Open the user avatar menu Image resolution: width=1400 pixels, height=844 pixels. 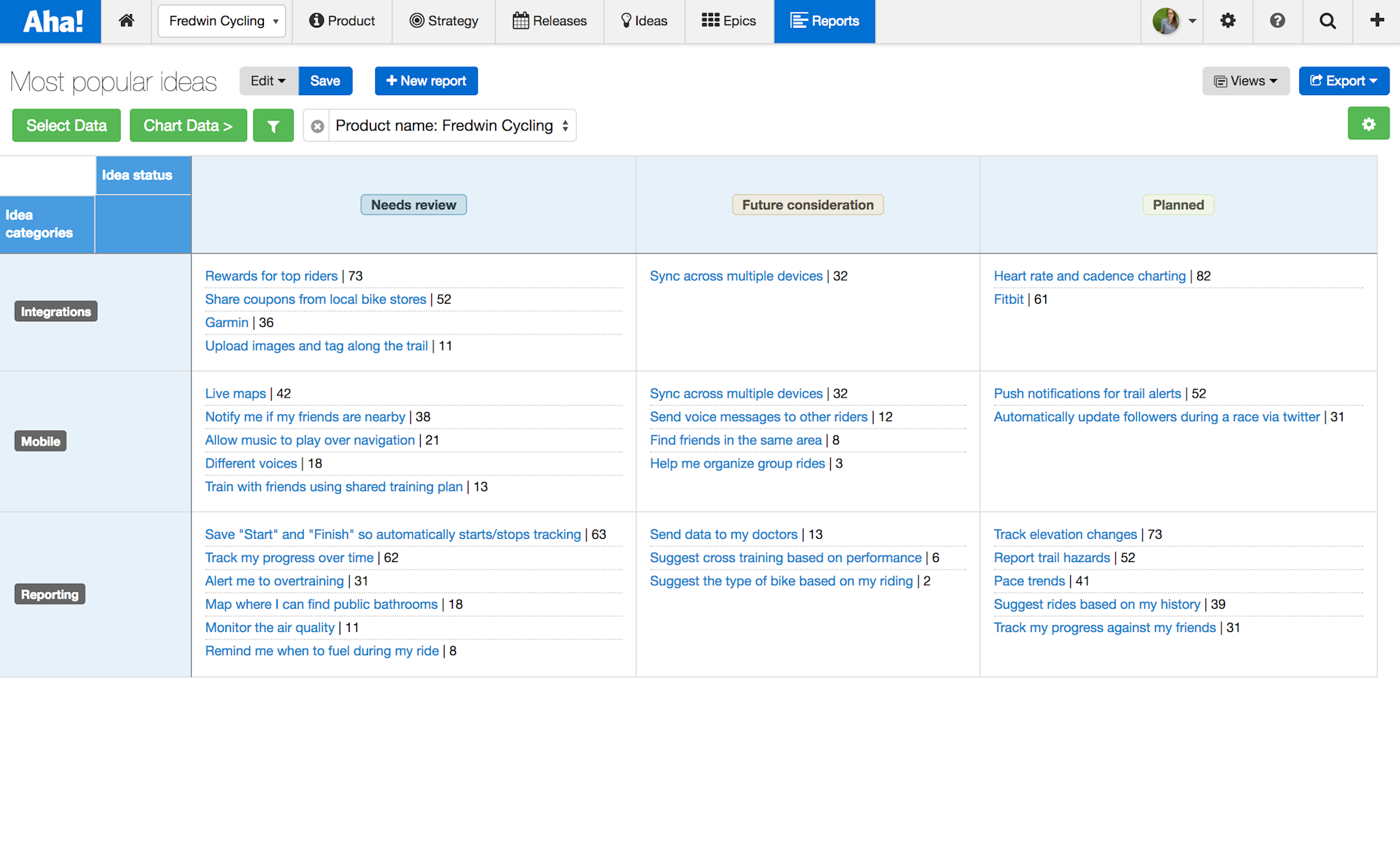(x=1173, y=21)
